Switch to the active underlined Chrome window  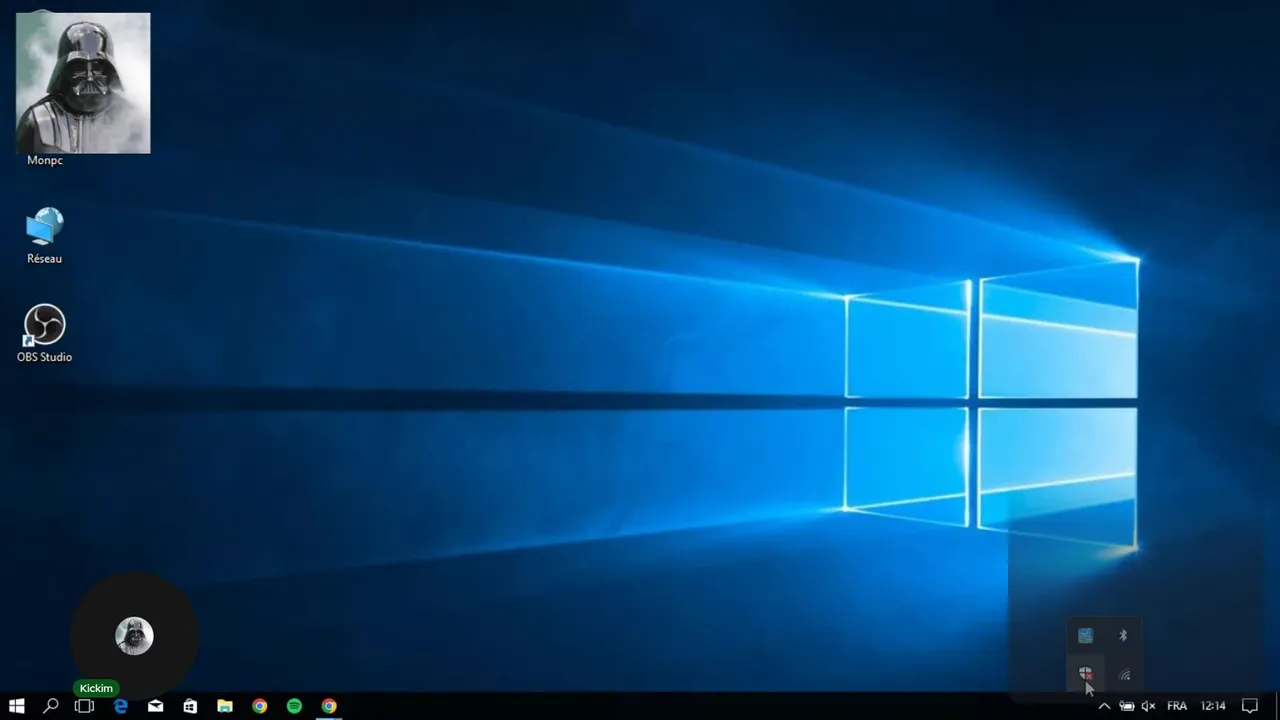pyautogui.click(x=329, y=706)
